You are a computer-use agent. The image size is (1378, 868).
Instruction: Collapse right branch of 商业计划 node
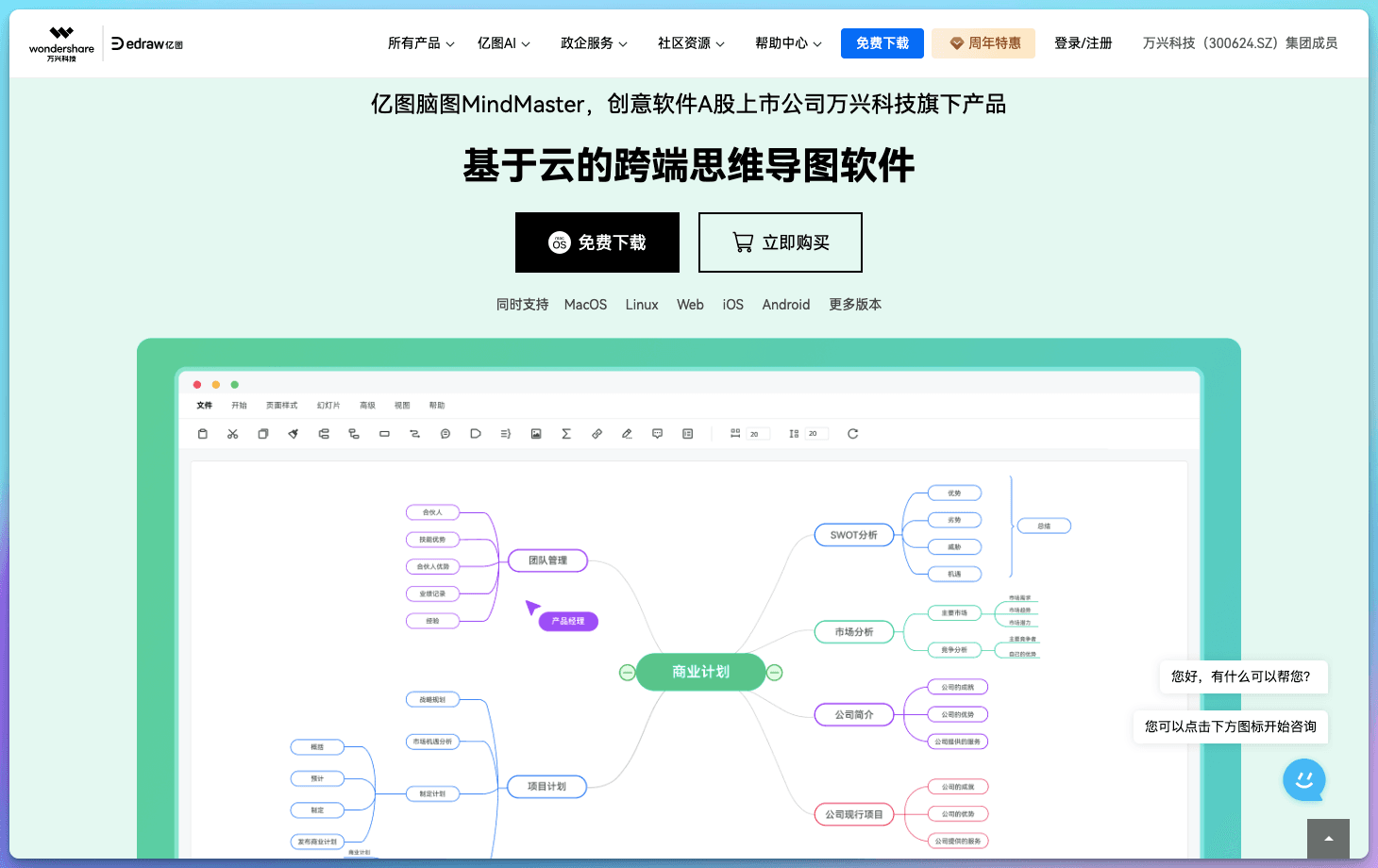tap(775, 673)
